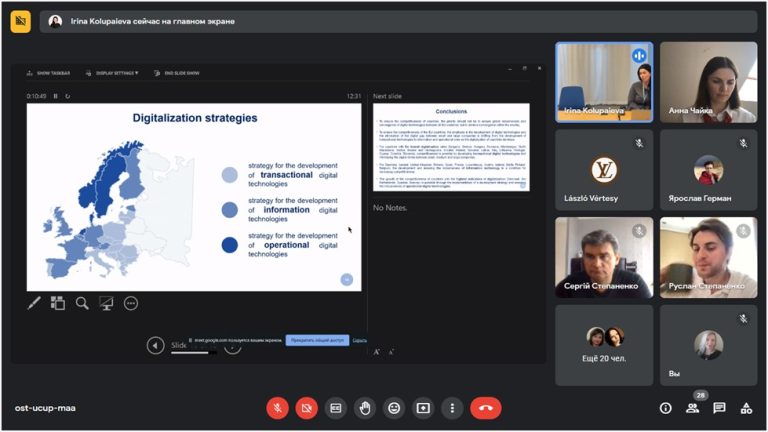The width and height of the screenshot is (768, 432).
Task: Select Ярослав Герман's participant tile
Action: (708, 170)
